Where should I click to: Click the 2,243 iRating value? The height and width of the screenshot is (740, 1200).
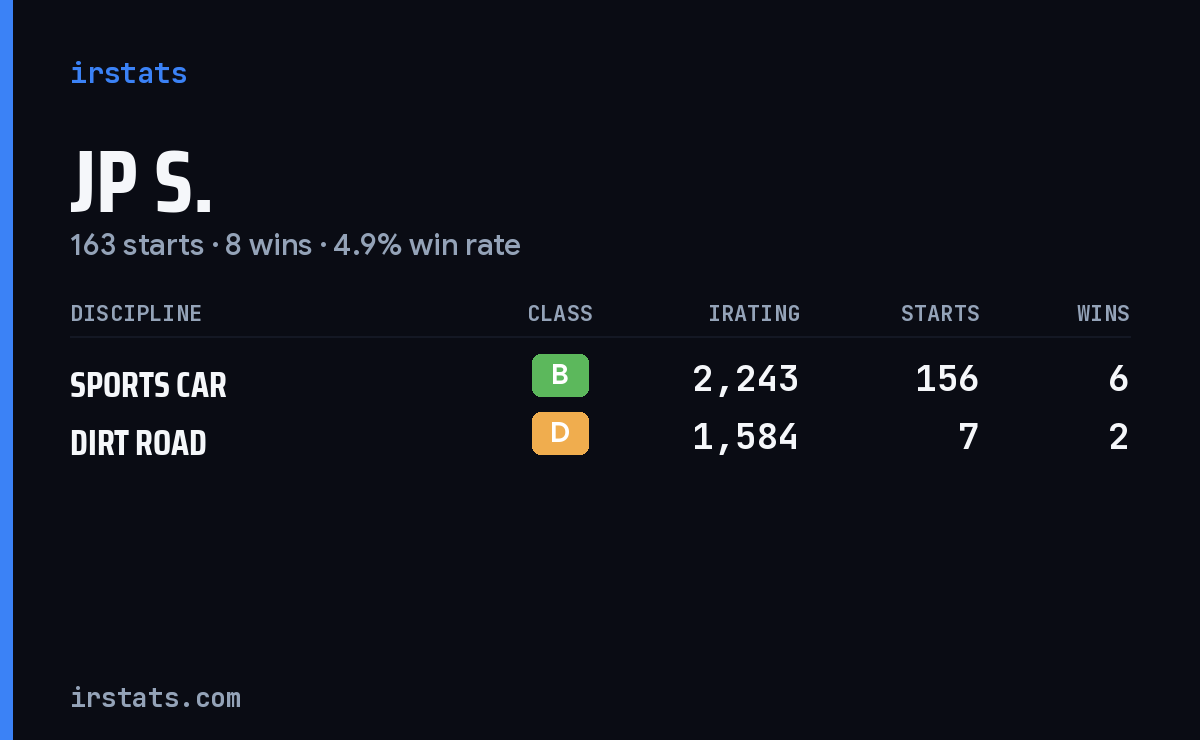point(746,379)
